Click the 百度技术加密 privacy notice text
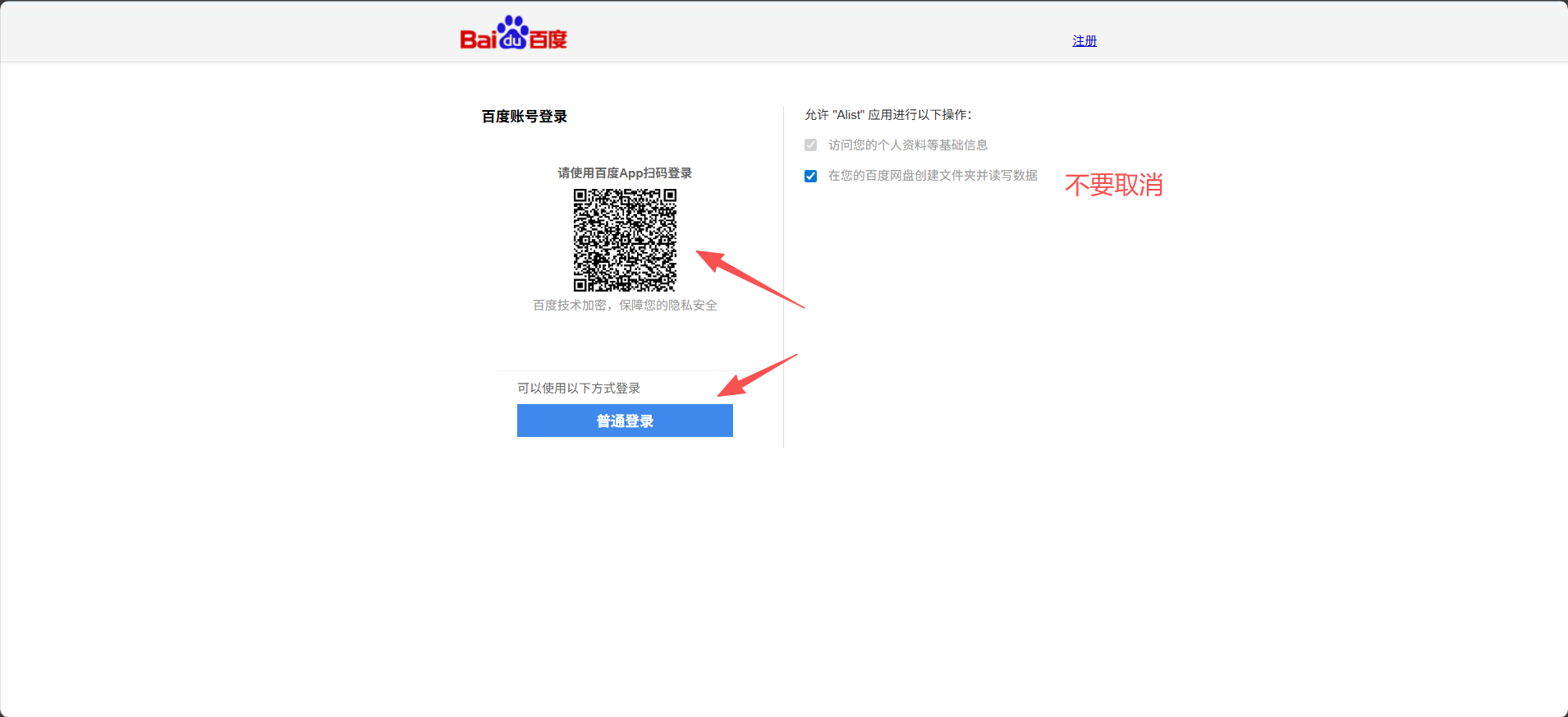Image resolution: width=1568 pixels, height=717 pixels. pyautogui.click(x=625, y=306)
